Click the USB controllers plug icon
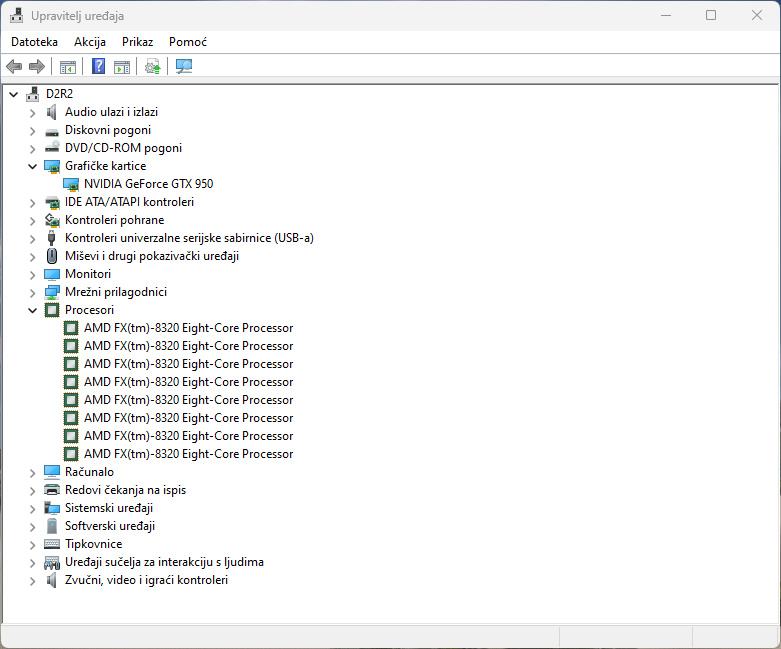Screen dimensions: 781x649 click(51, 238)
